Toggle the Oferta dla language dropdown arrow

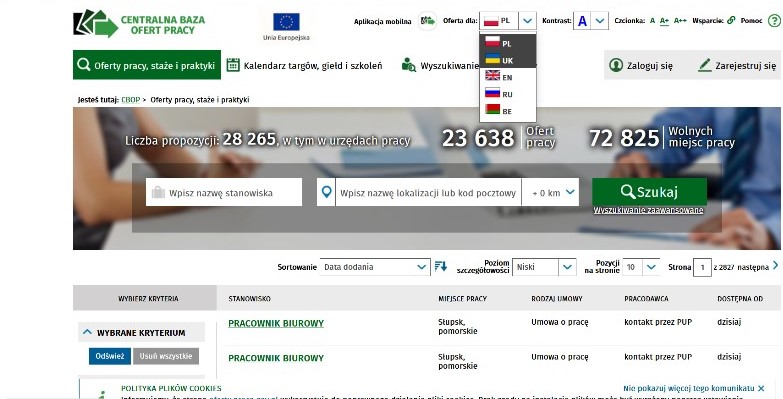tap(527, 21)
